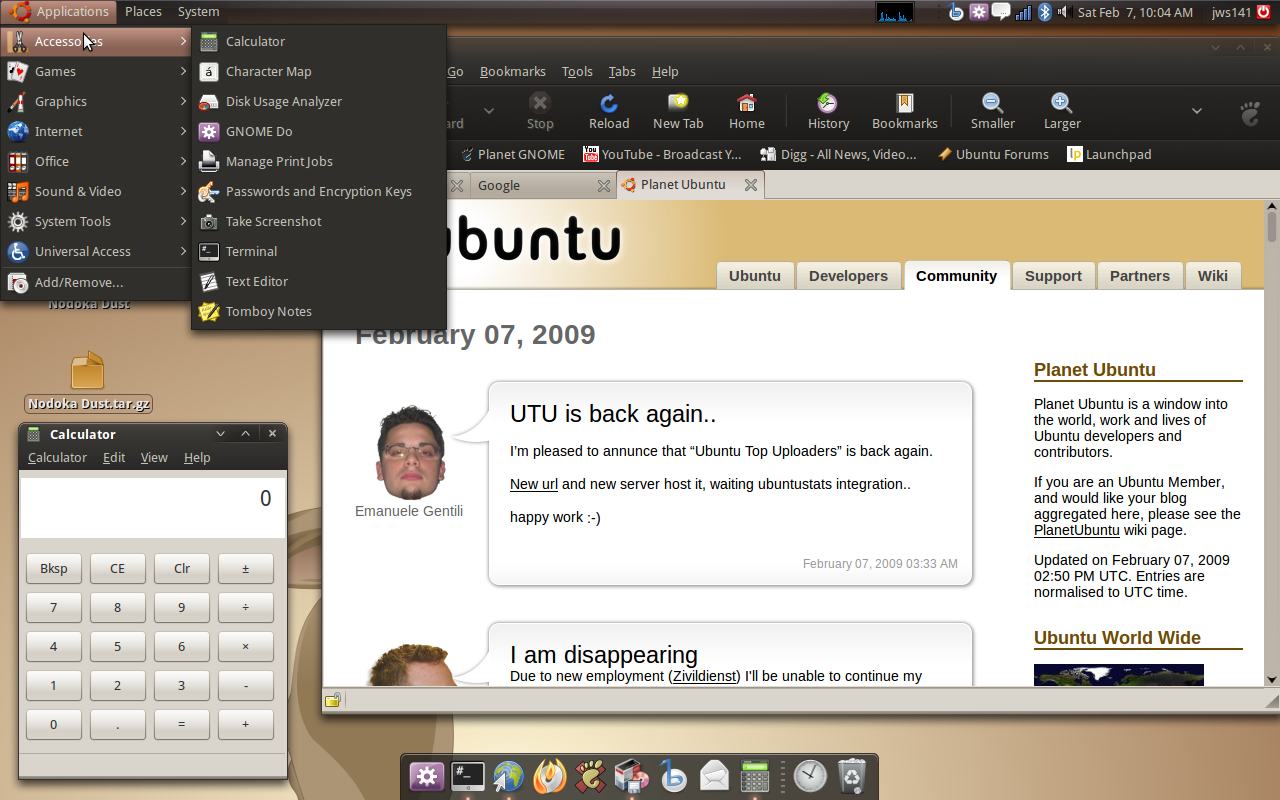Switch to the Developers tab on page

tap(848, 276)
